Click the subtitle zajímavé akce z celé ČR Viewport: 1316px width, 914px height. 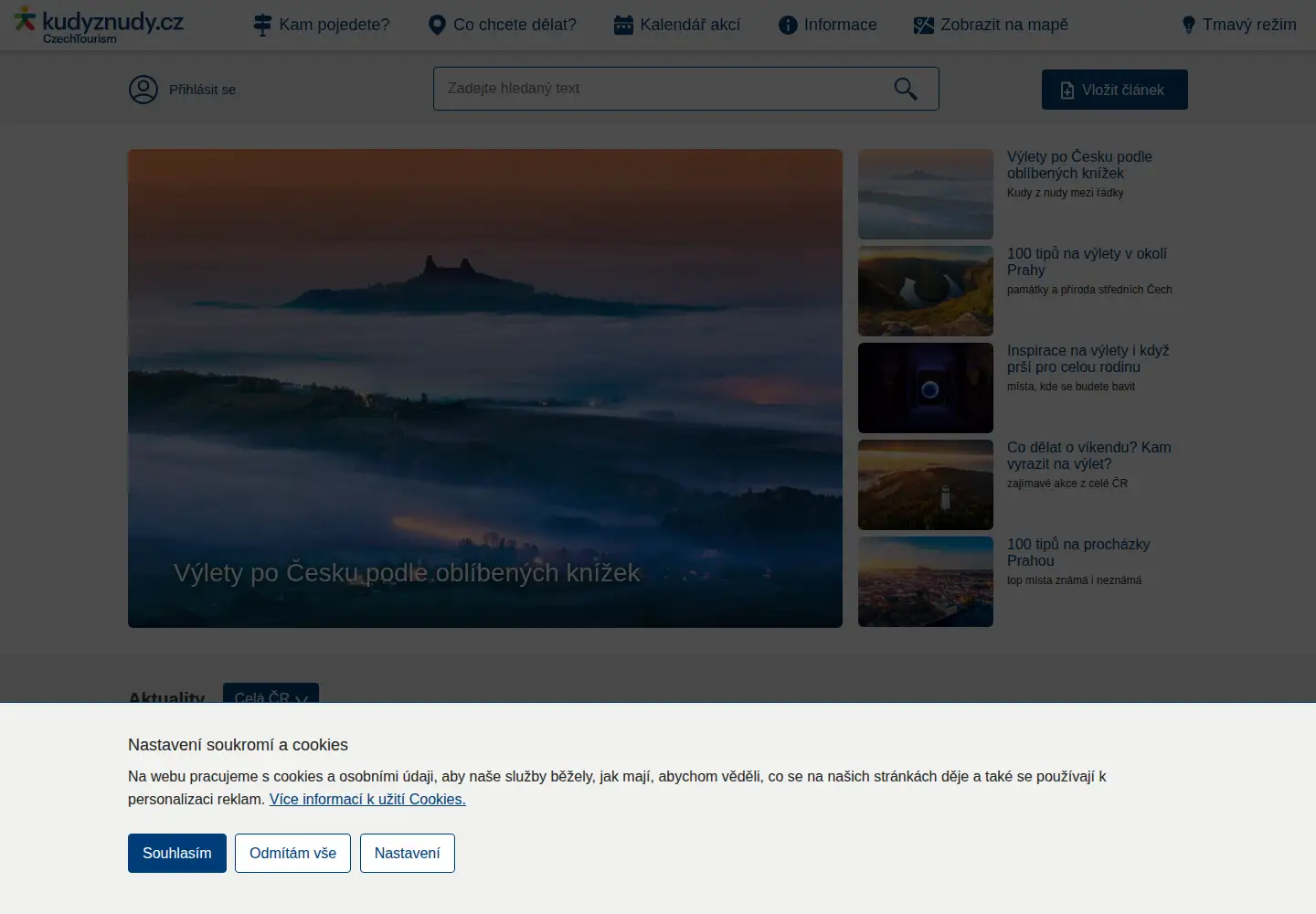click(1067, 484)
